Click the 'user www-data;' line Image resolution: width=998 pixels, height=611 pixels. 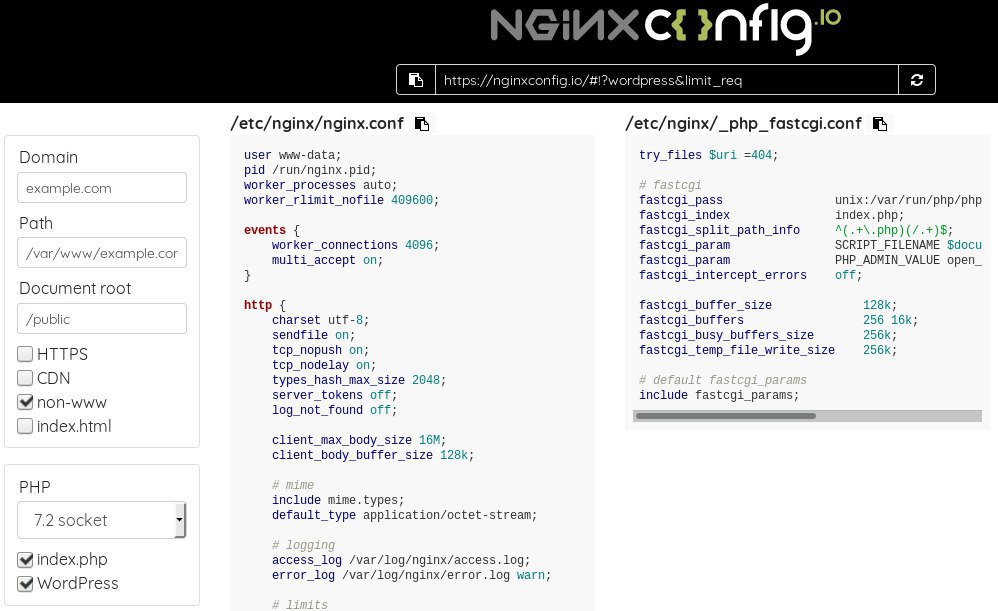[x=292, y=155]
